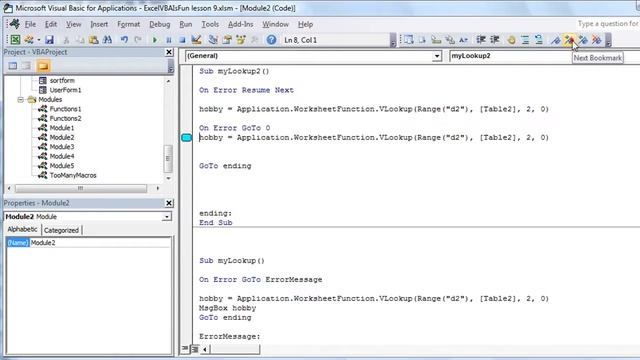Select Functions1 in the project tree
640x360 pixels.
(x=65, y=109)
